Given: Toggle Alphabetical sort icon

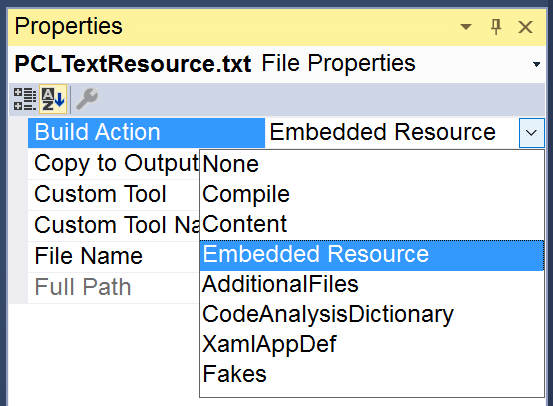Looking at the screenshot, I should click(x=53, y=99).
